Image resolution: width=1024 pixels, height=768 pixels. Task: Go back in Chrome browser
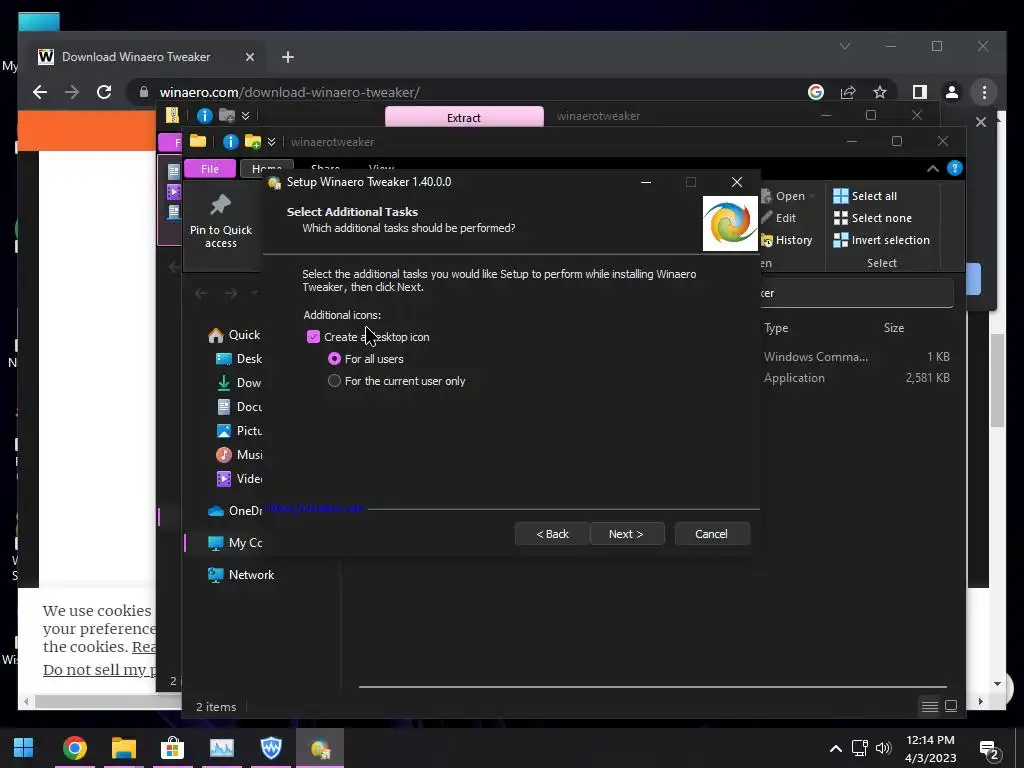point(40,92)
